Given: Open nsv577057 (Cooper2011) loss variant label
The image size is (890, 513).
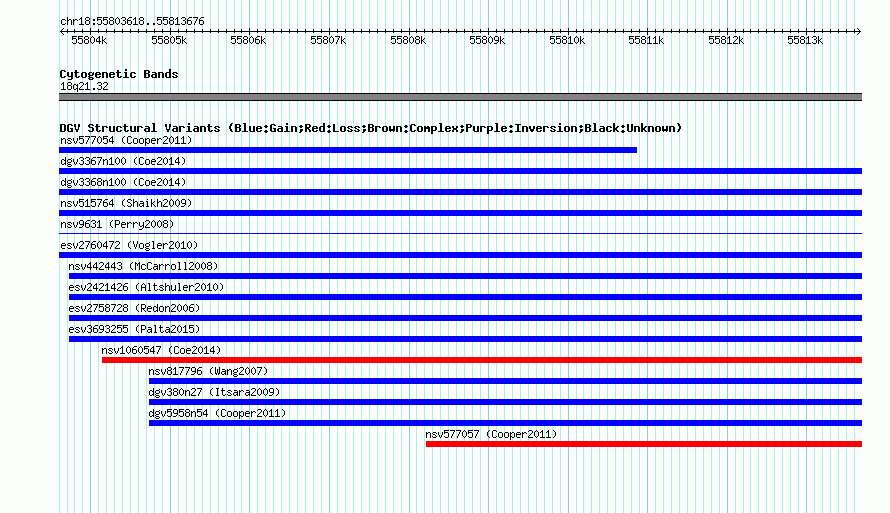Looking at the screenshot, I should [492, 434].
